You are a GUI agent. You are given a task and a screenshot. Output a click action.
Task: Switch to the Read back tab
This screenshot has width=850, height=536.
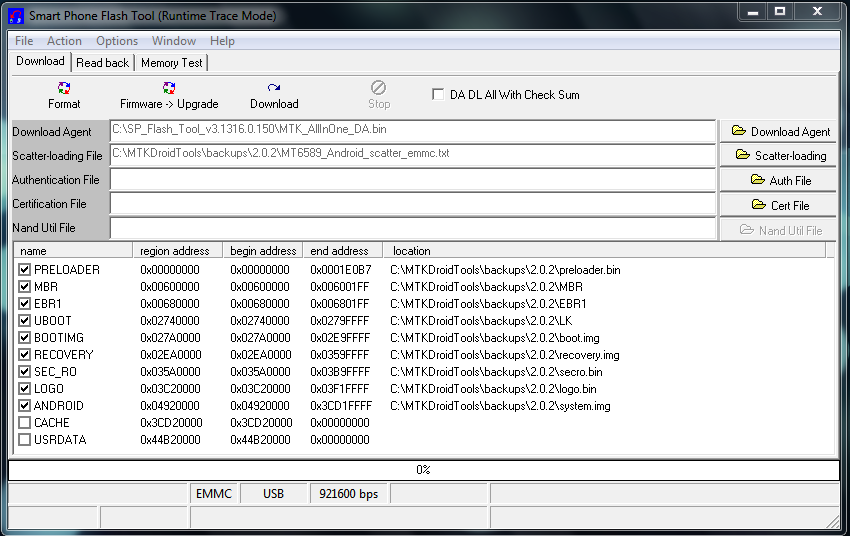[103, 62]
